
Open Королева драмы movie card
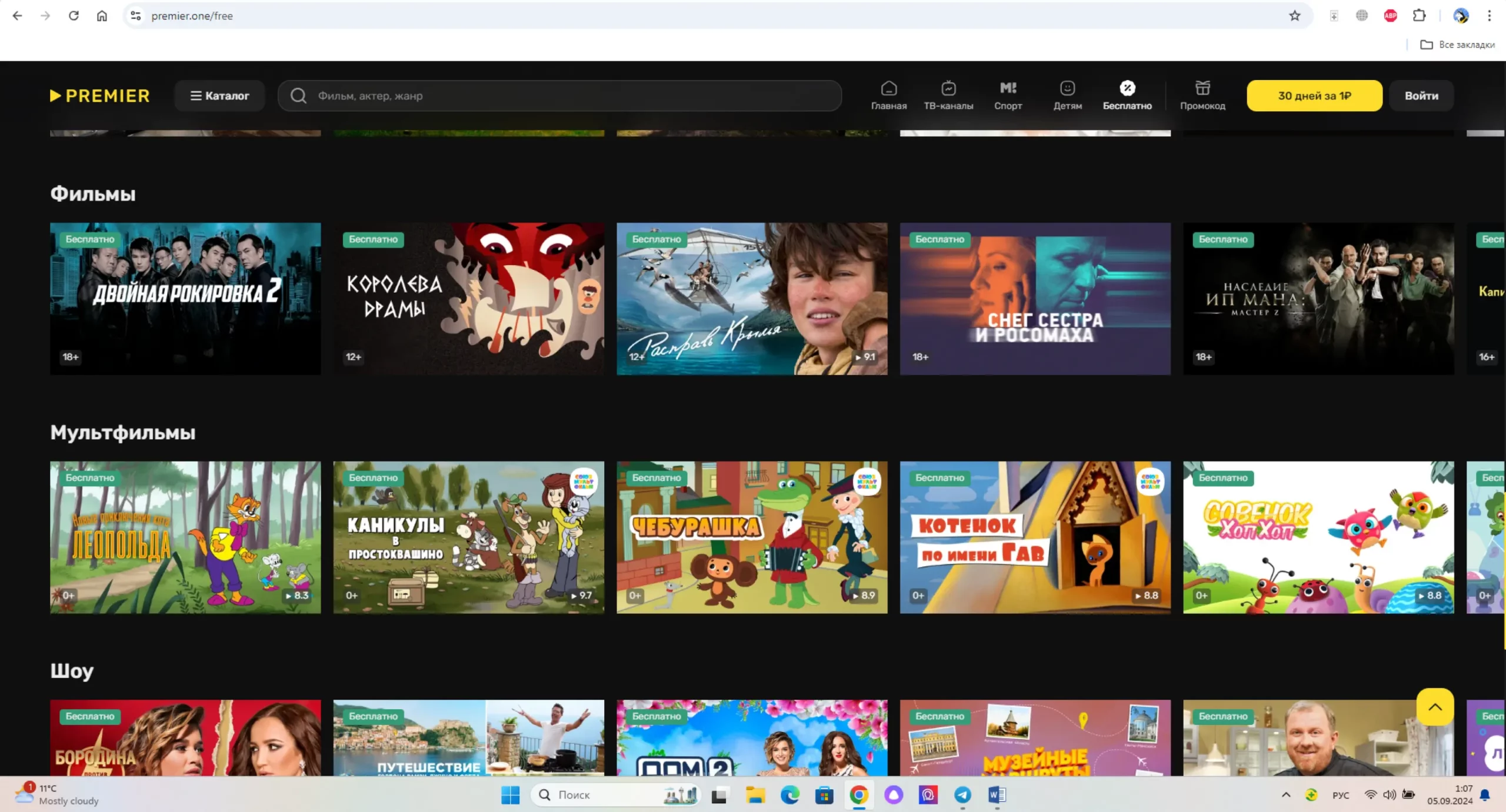click(x=468, y=298)
